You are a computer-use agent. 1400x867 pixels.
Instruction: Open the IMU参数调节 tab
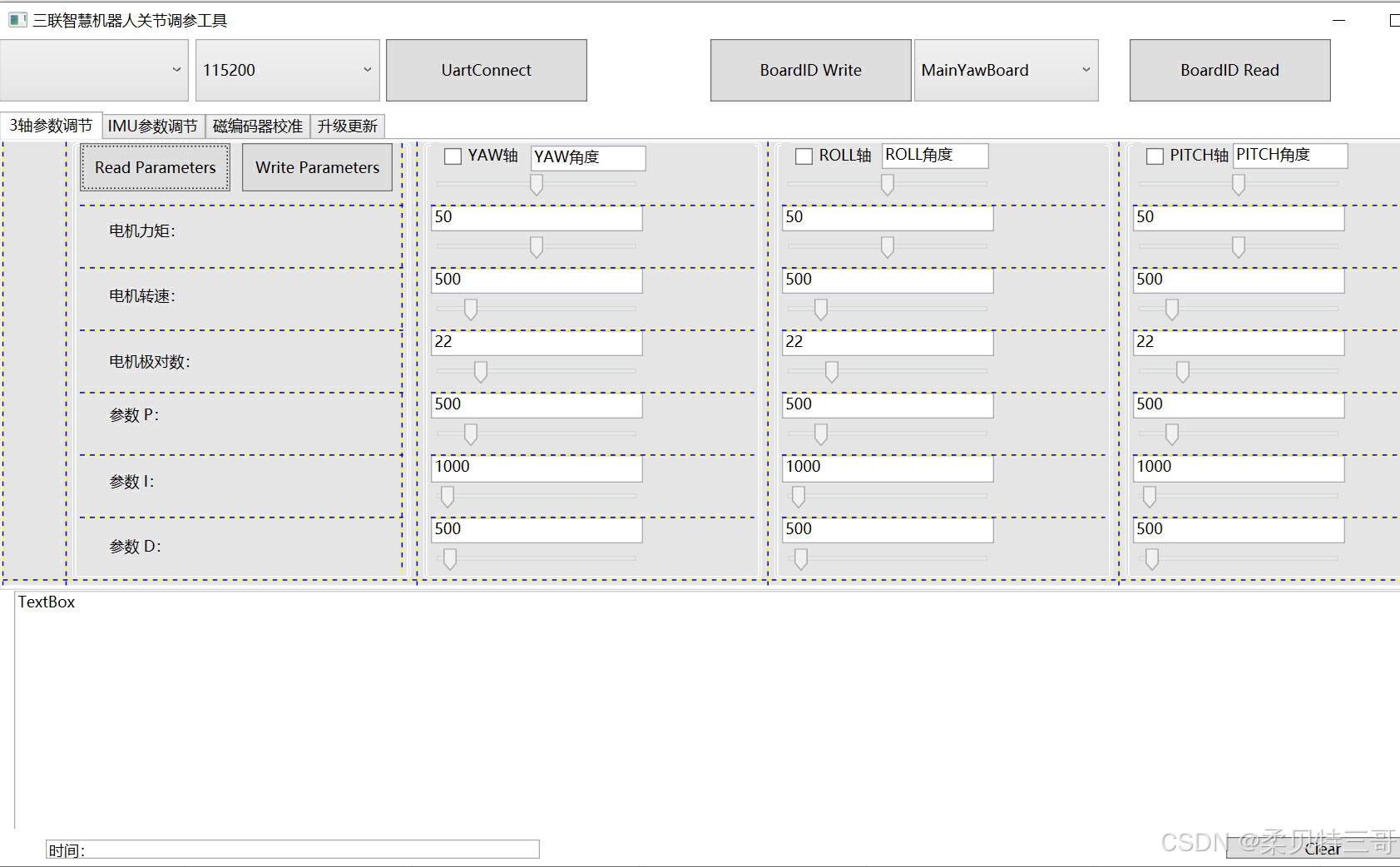(x=152, y=126)
